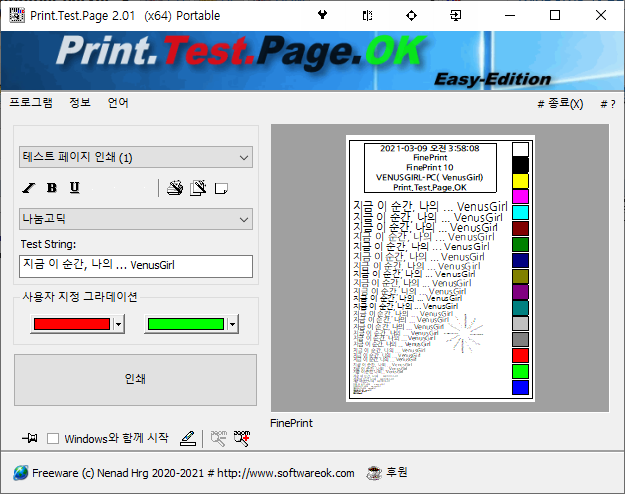Click the pin icon near startup checkbox

point(30,439)
